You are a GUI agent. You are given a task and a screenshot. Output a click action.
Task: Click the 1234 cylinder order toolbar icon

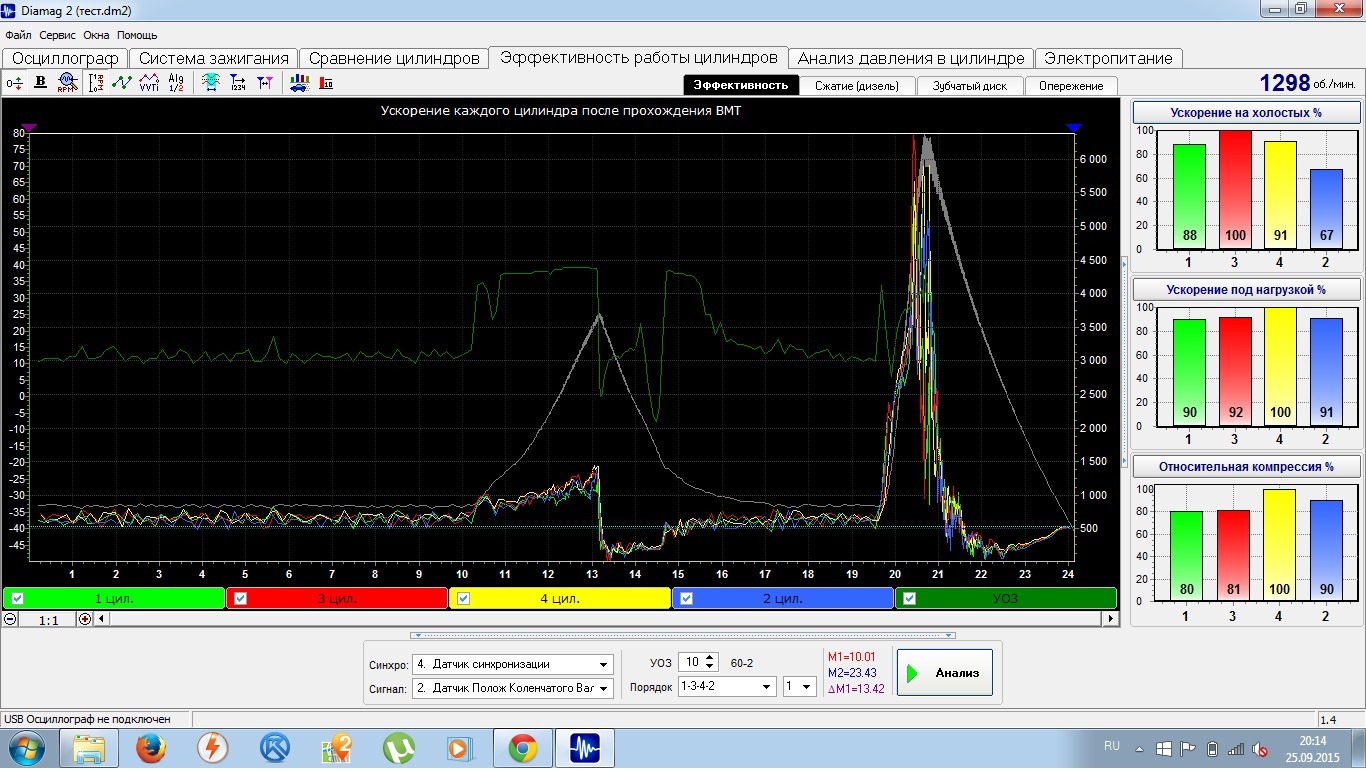pos(238,83)
